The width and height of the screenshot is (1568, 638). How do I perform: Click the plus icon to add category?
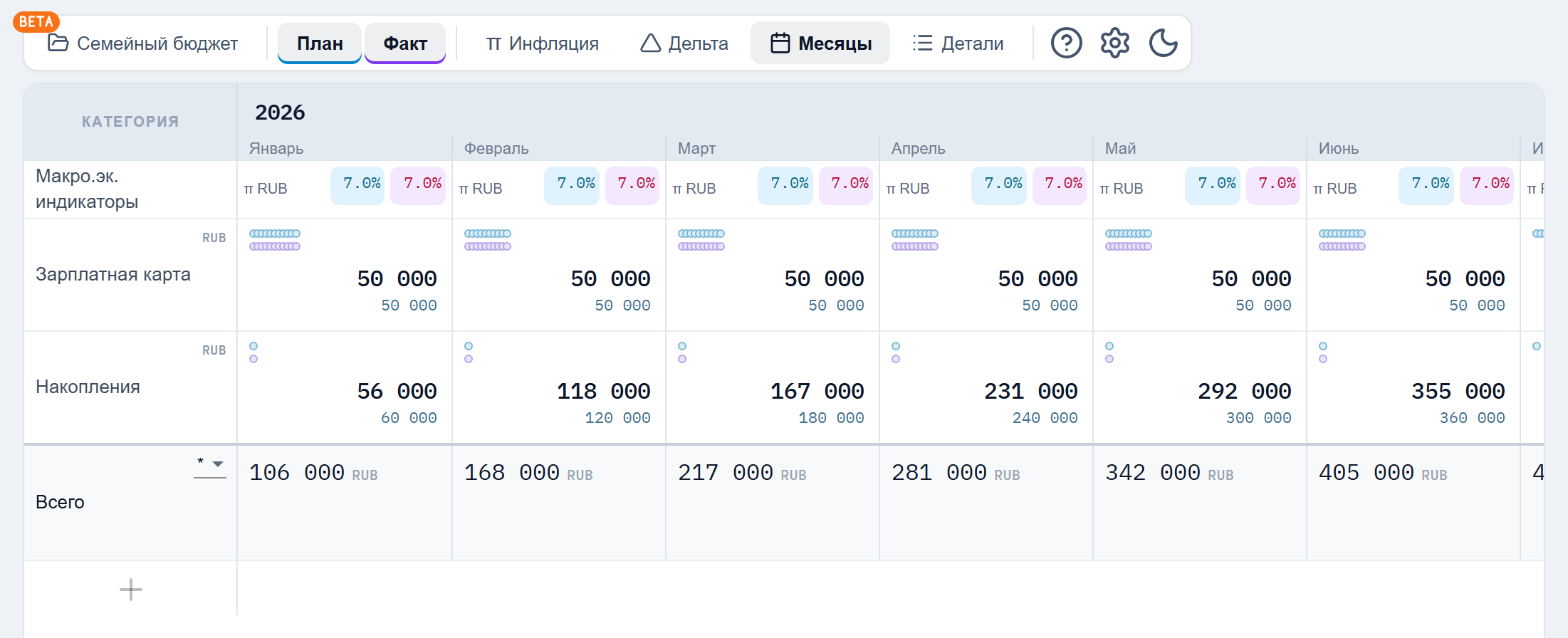pos(130,590)
